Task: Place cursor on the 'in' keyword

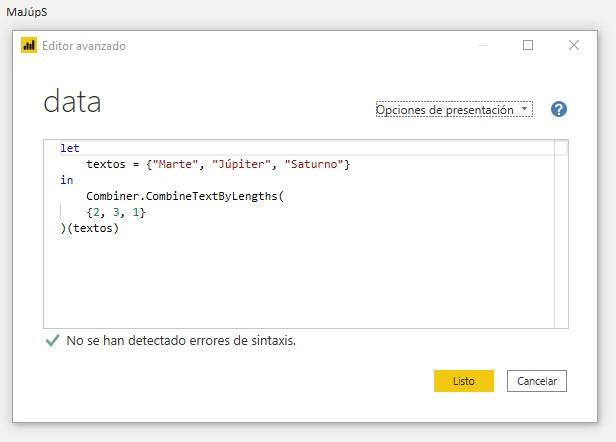Action: [x=67, y=180]
